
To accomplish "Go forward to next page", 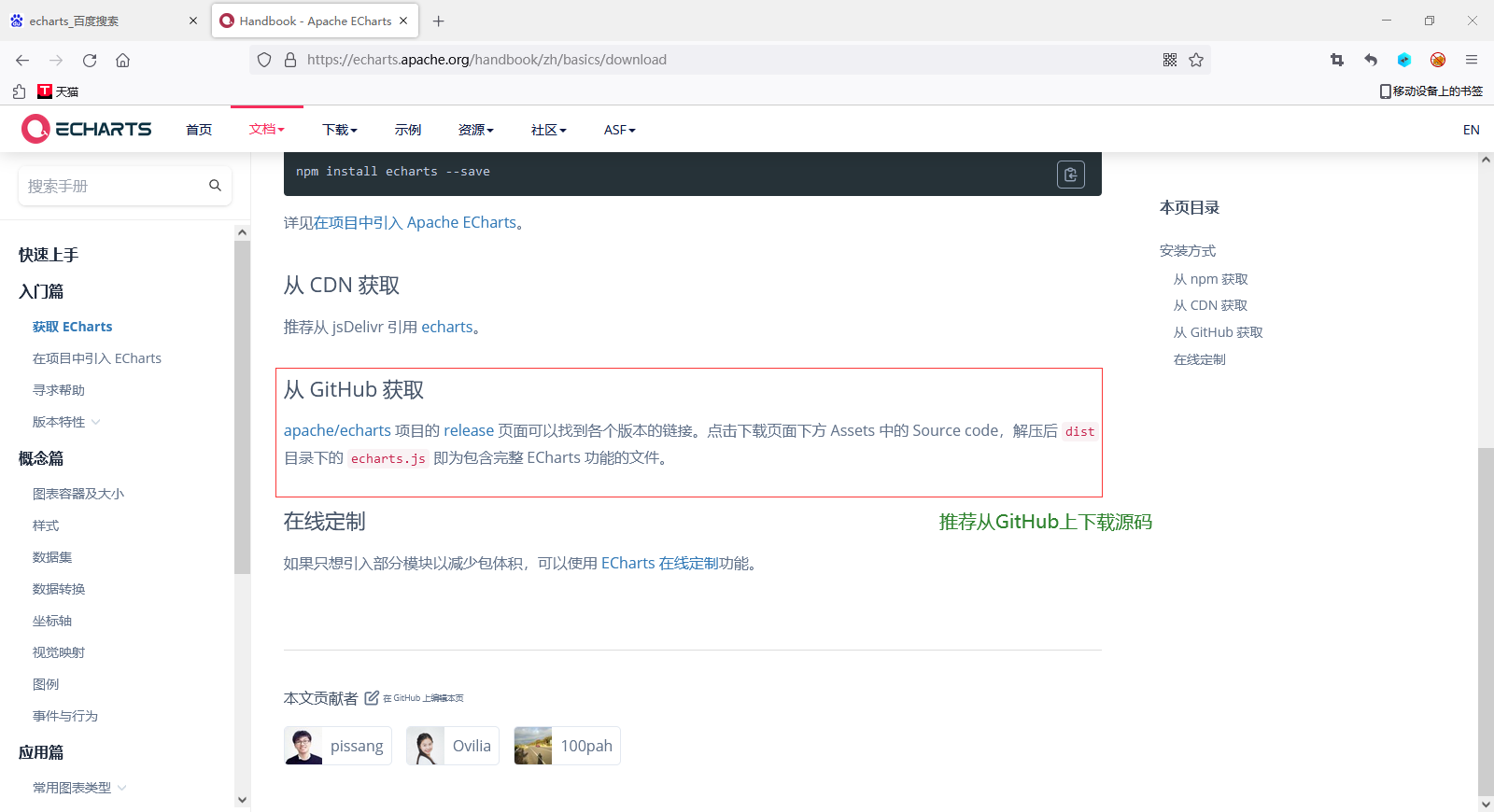I will (56, 60).
